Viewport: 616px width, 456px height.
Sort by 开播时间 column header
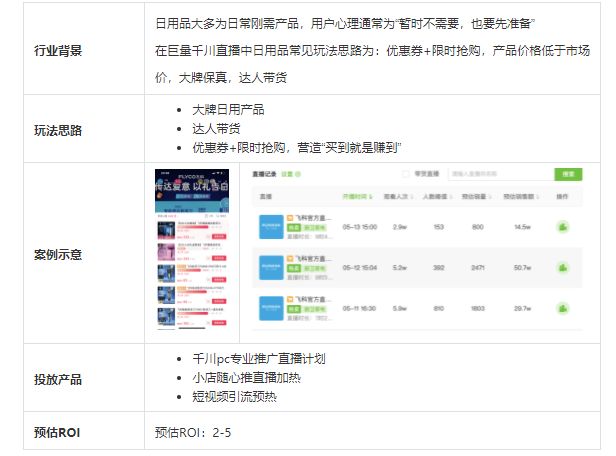click(x=358, y=196)
